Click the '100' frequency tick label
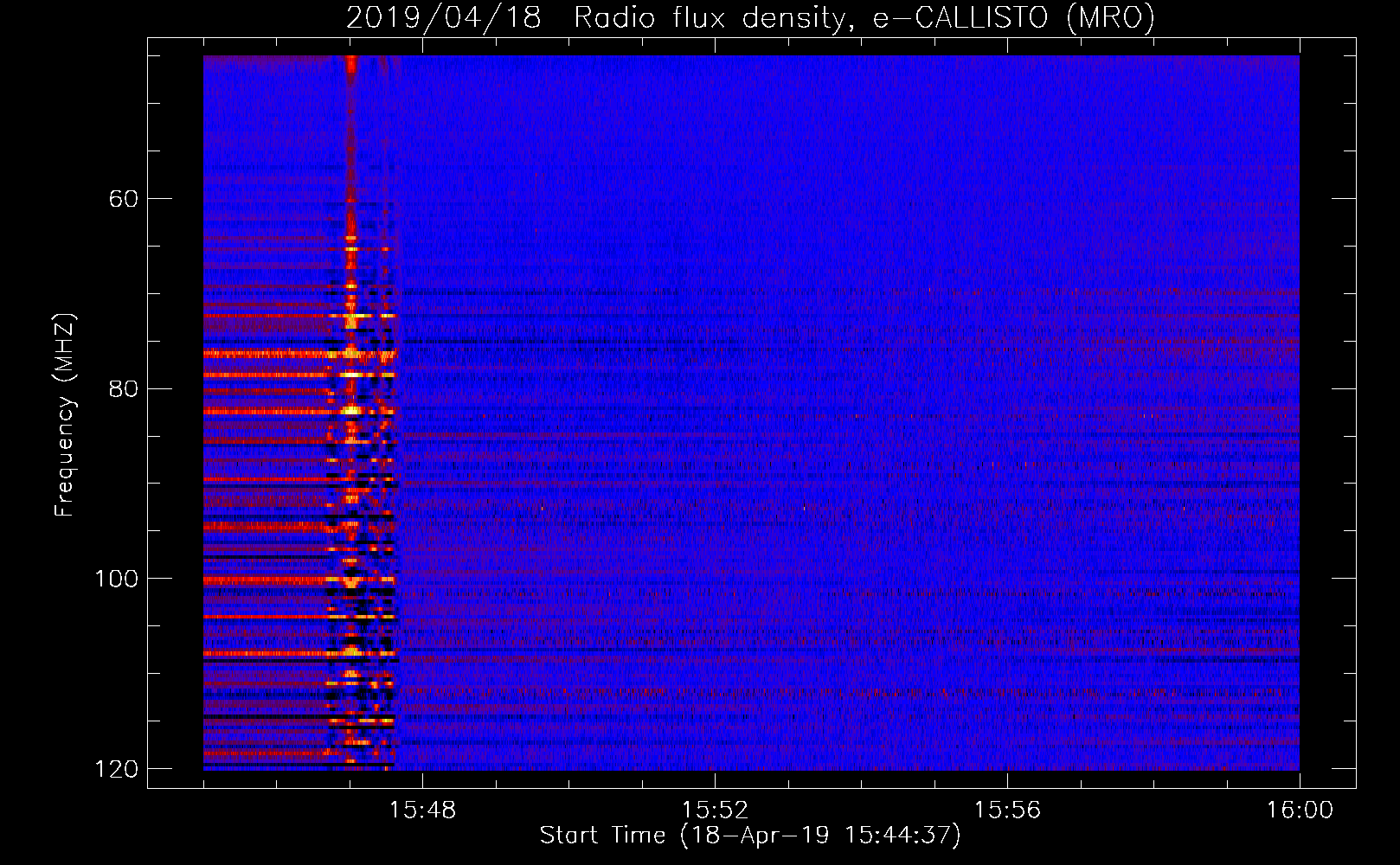This screenshot has width=1400, height=865. point(116,579)
